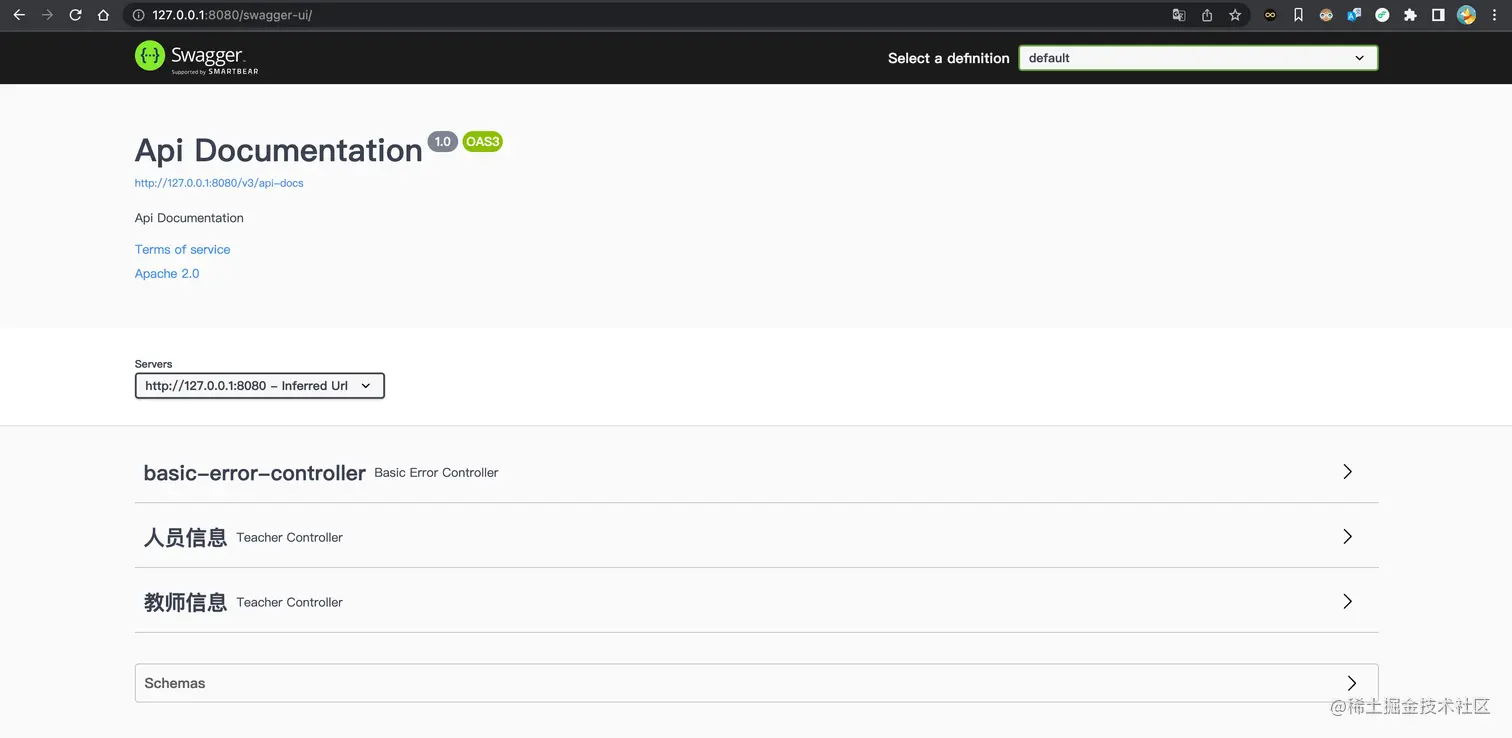
Task: Bookmark this page with the star
Action: (1235, 15)
